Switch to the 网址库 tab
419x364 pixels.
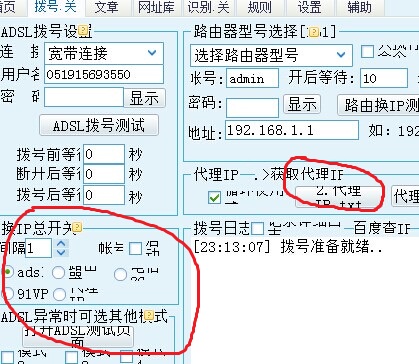tap(156, 8)
